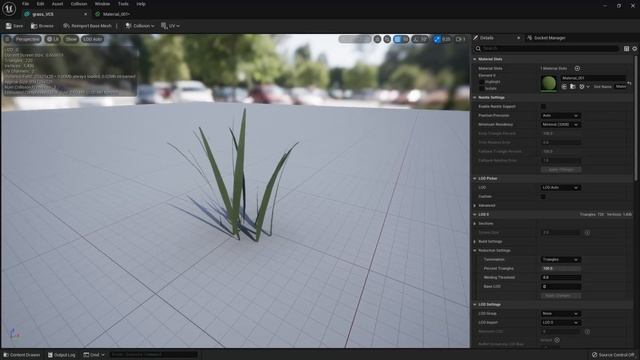Open the Window menu
Screen dimensions: 640x360
click(x=102, y=4)
